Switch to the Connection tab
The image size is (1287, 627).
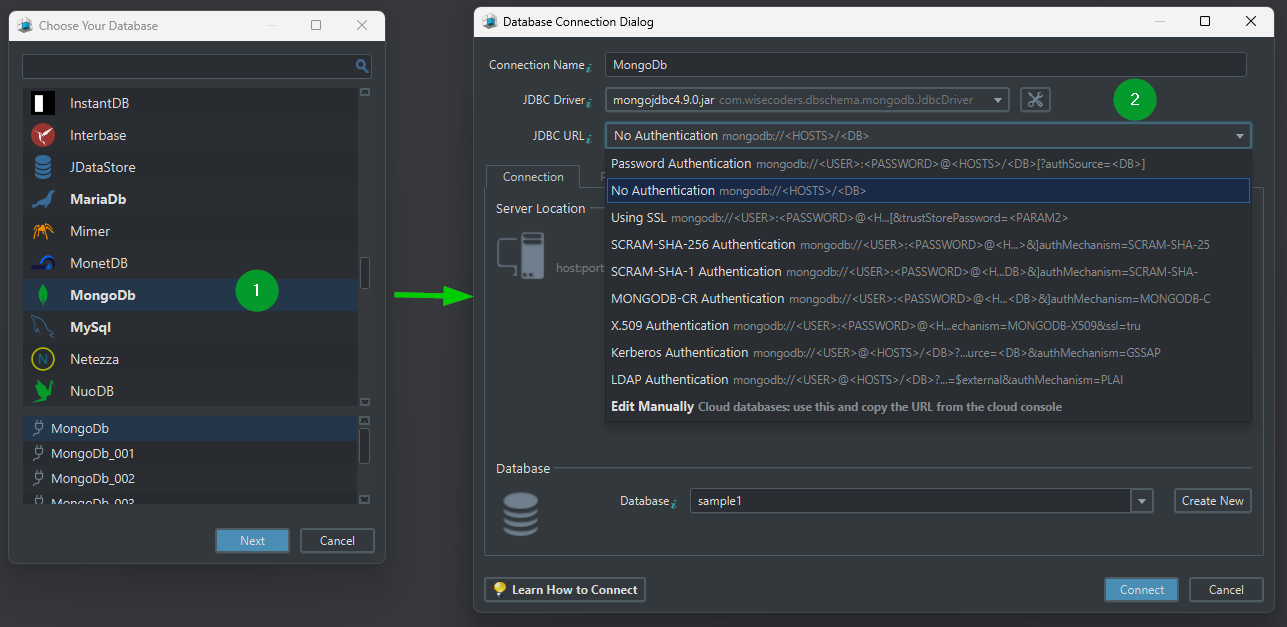pos(533,177)
